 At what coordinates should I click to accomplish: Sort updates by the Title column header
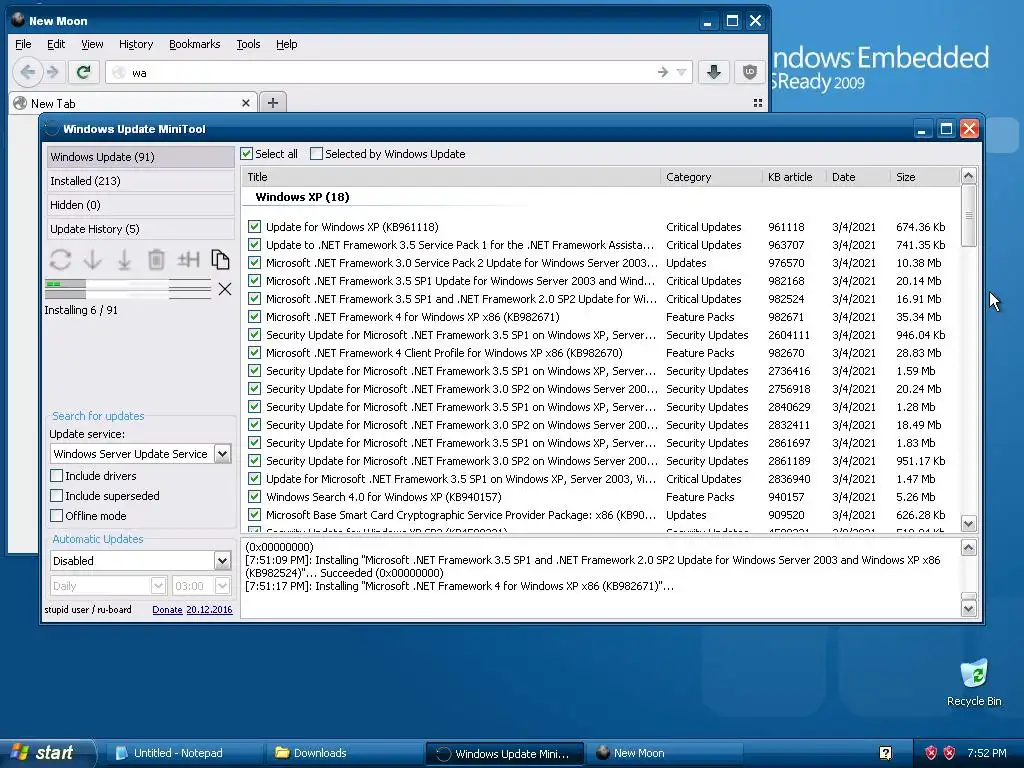pyautogui.click(x=452, y=177)
